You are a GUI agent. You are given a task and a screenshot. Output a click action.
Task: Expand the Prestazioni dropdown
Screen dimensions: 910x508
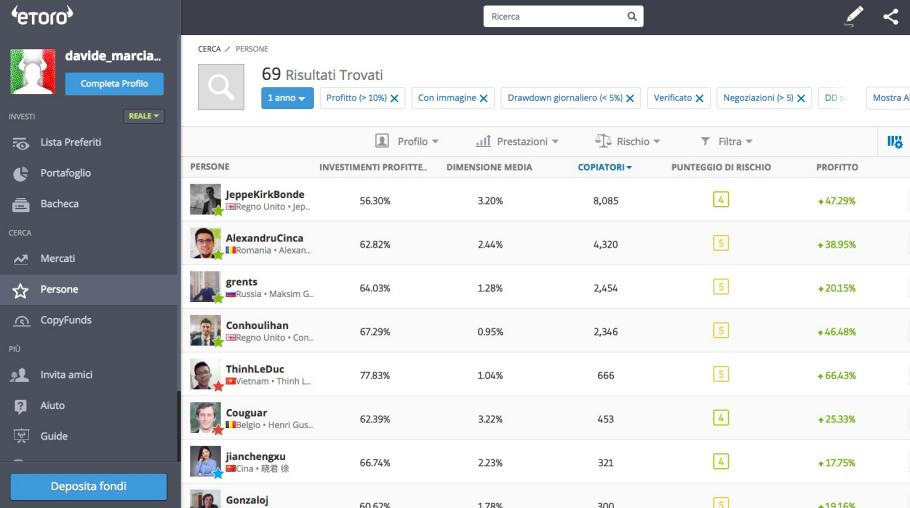pyautogui.click(x=517, y=142)
